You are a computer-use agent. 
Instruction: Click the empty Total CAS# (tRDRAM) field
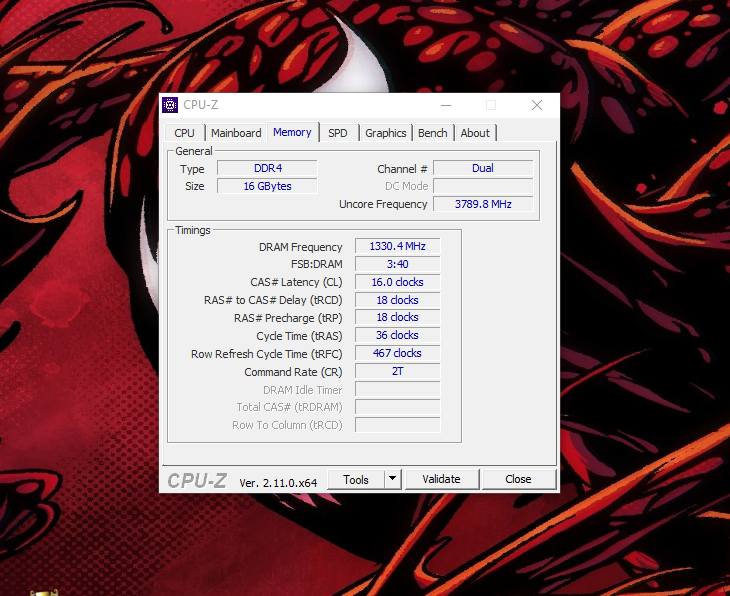tap(398, 406)
